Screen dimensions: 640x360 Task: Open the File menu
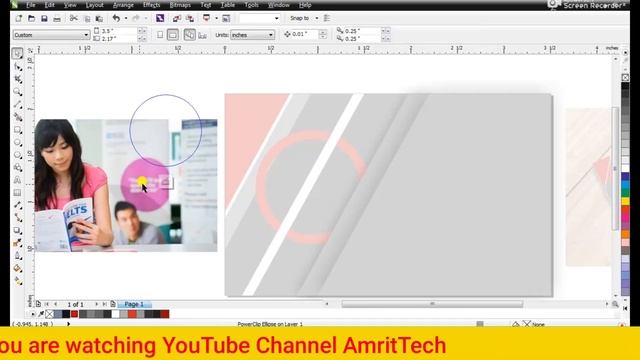coord(31,5)
